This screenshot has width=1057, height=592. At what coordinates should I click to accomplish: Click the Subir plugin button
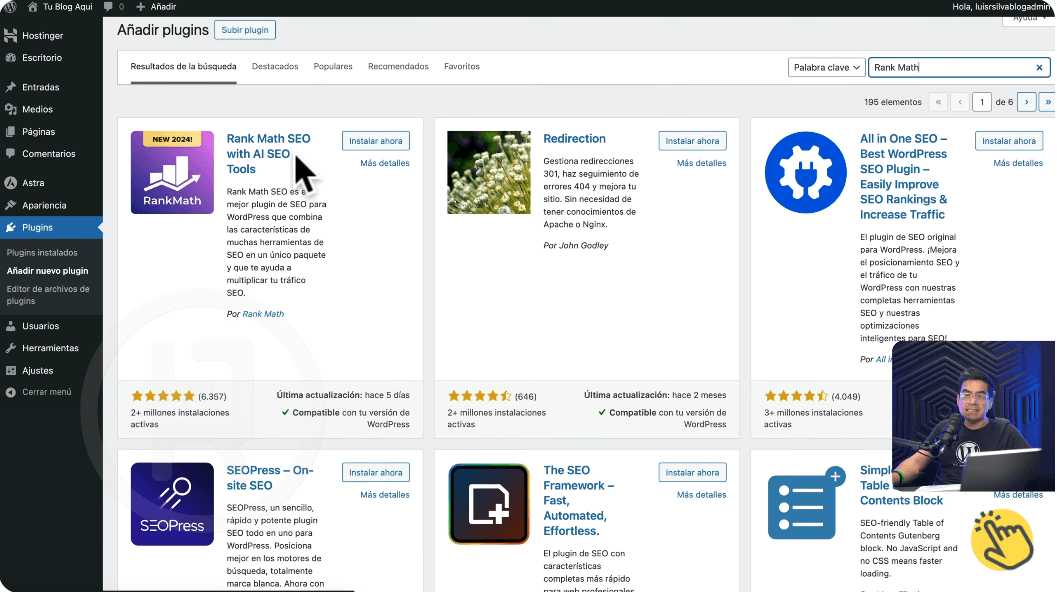pyautogui.click(x=245, y=30)
